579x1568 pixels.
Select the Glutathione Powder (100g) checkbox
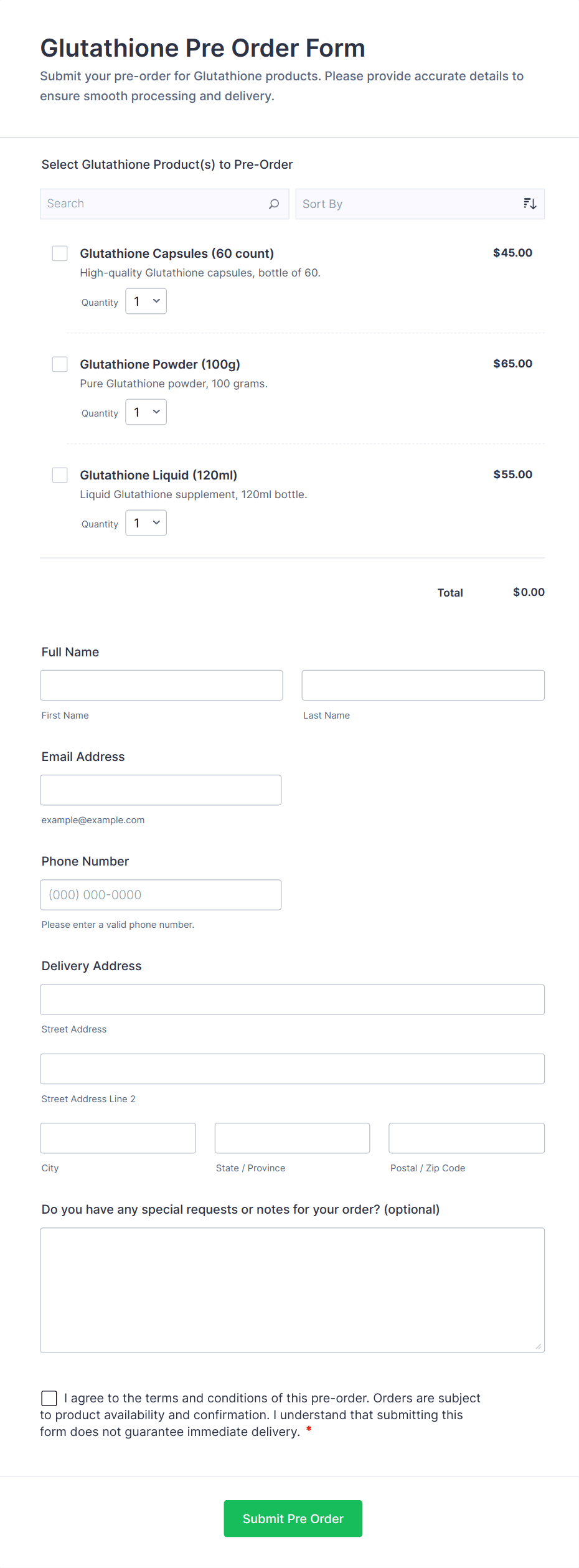click(x=60, y=364)
